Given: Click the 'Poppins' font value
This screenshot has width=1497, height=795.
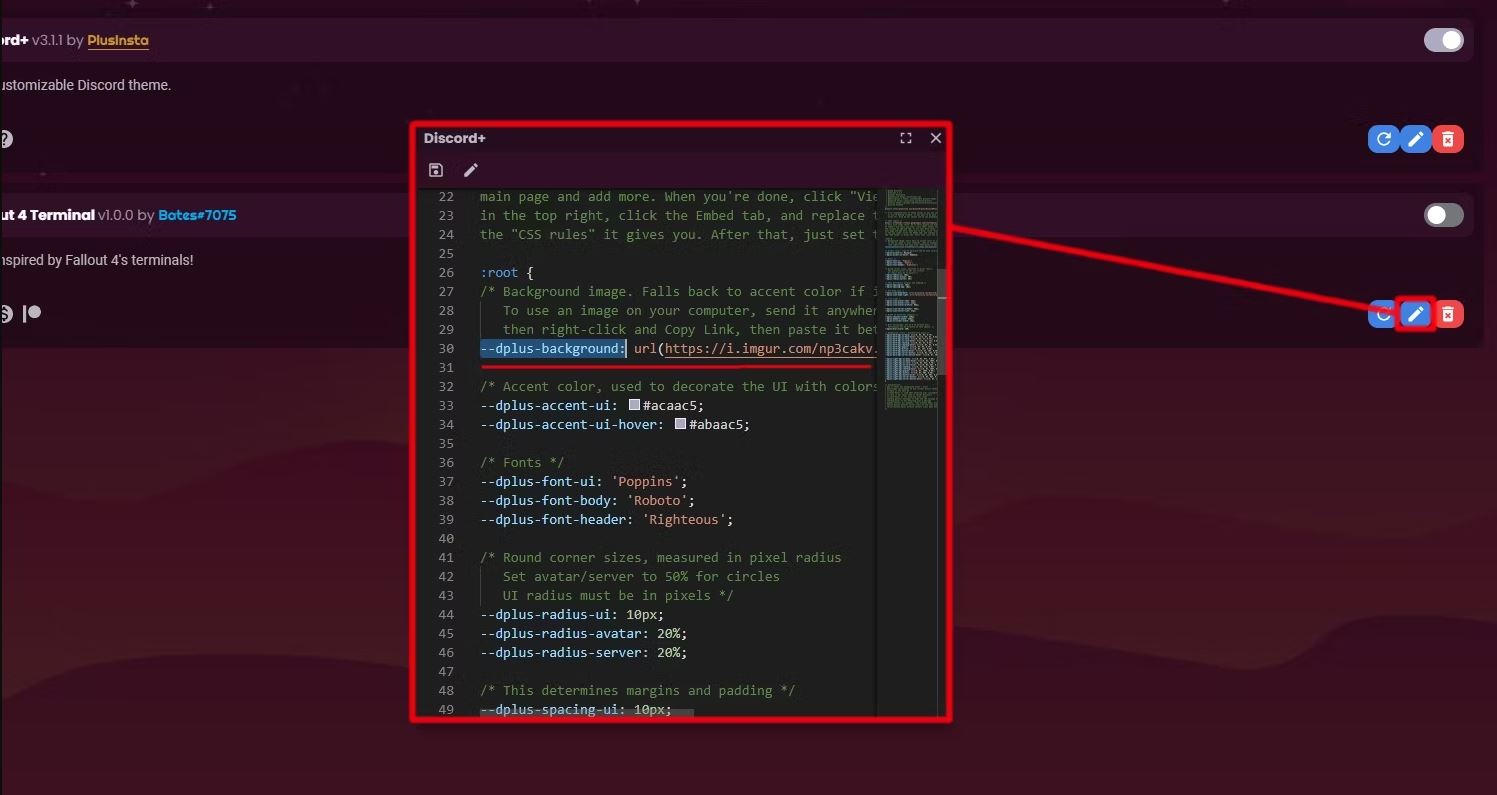Looking at the screenshot, I should tap(646, 482).
